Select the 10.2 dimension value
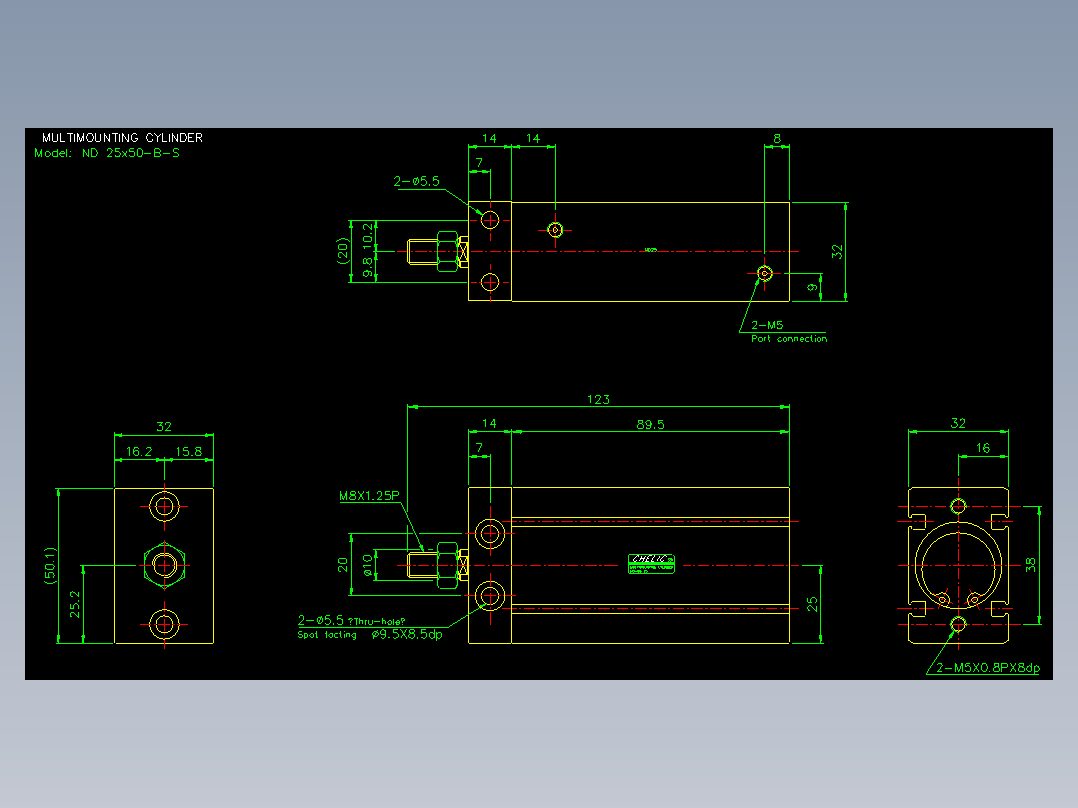 tap(368, 236)
